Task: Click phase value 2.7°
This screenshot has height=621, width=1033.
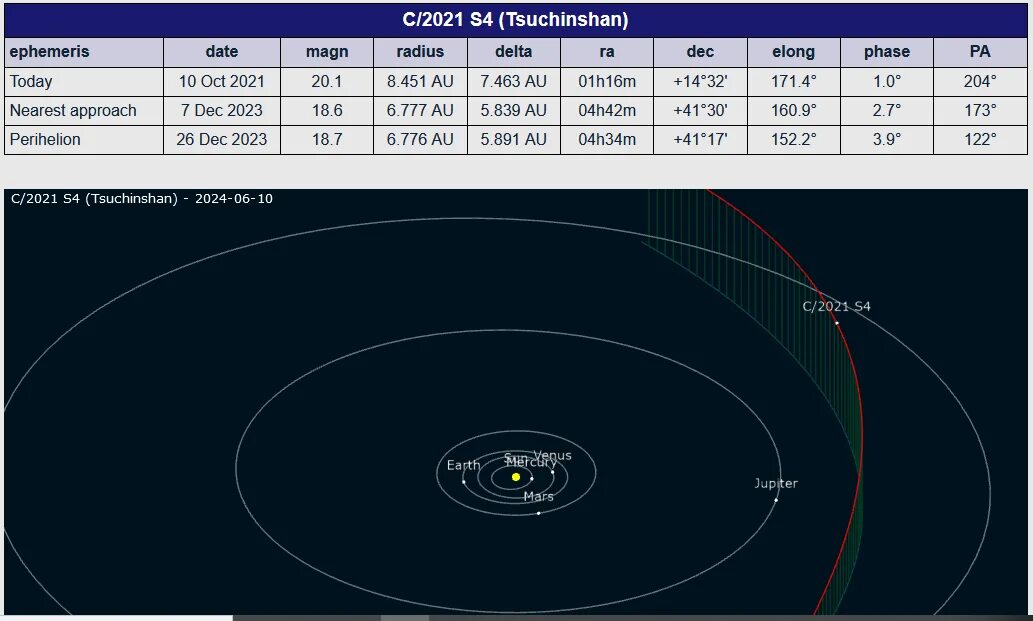Action: pyautogui.click(x=887, y=110)
